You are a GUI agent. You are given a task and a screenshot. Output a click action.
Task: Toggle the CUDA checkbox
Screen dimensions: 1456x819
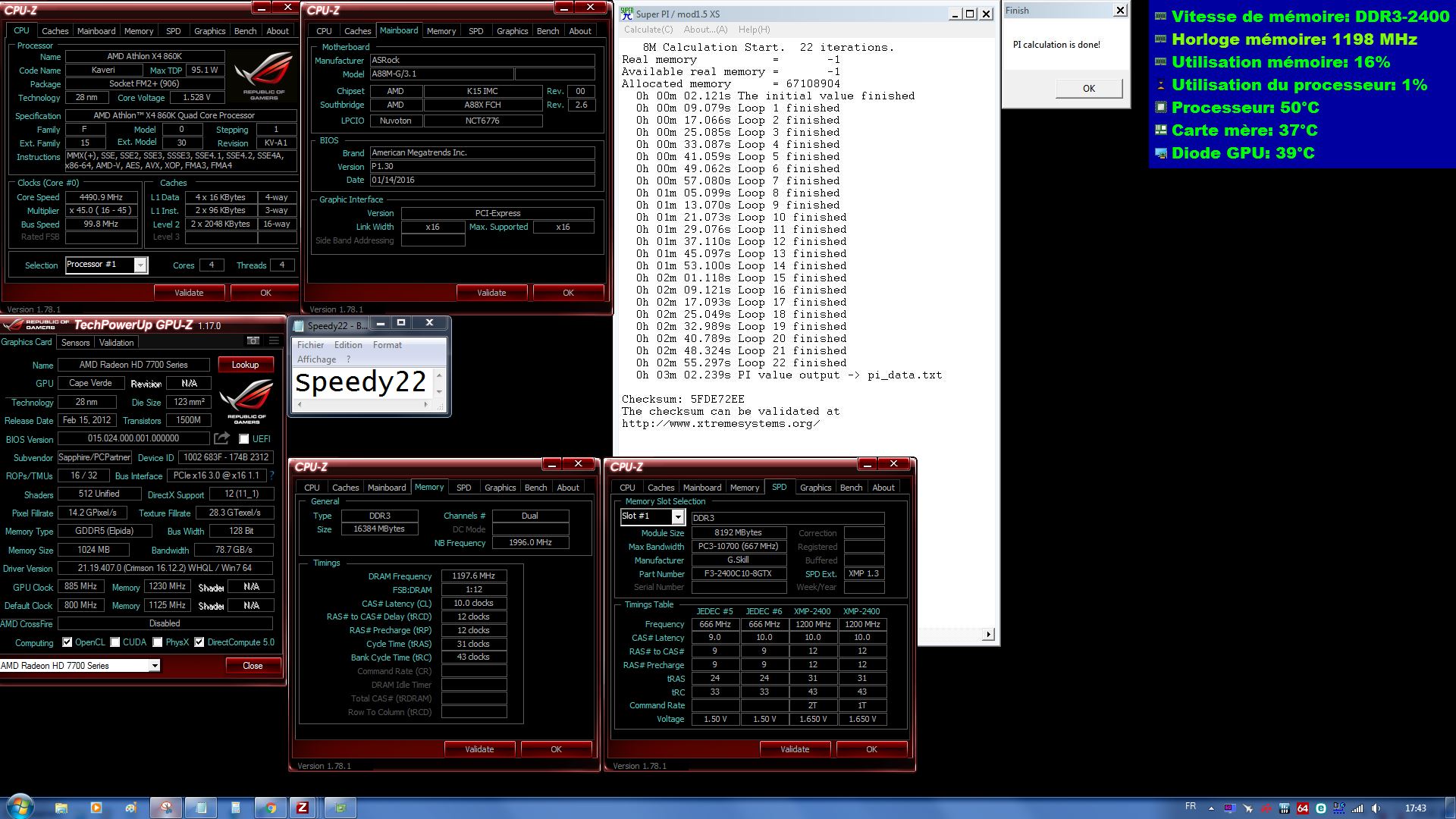click(x=115, y=642)
